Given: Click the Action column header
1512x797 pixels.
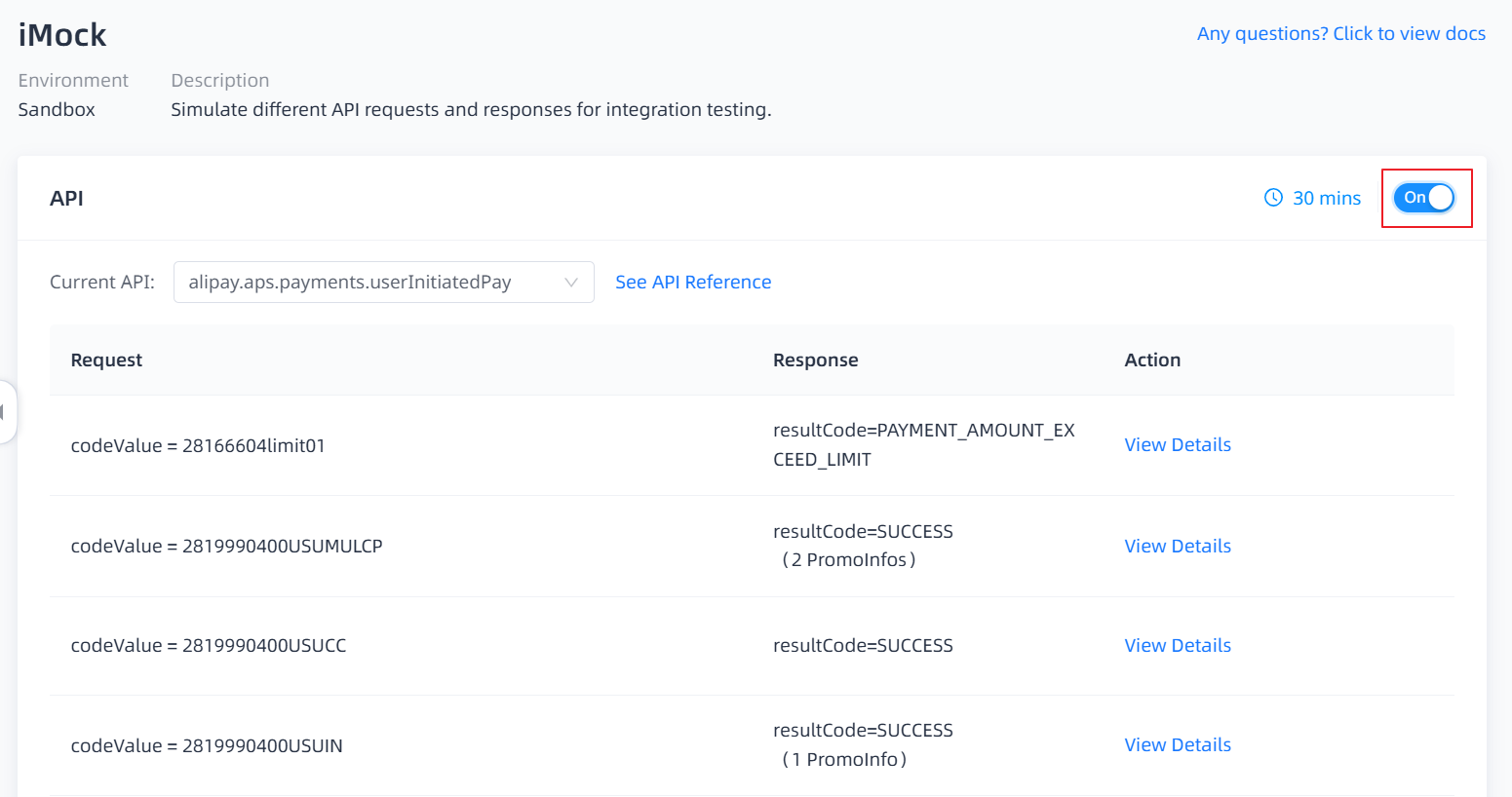Looking at the screenshot, I should coord(1151,361).
